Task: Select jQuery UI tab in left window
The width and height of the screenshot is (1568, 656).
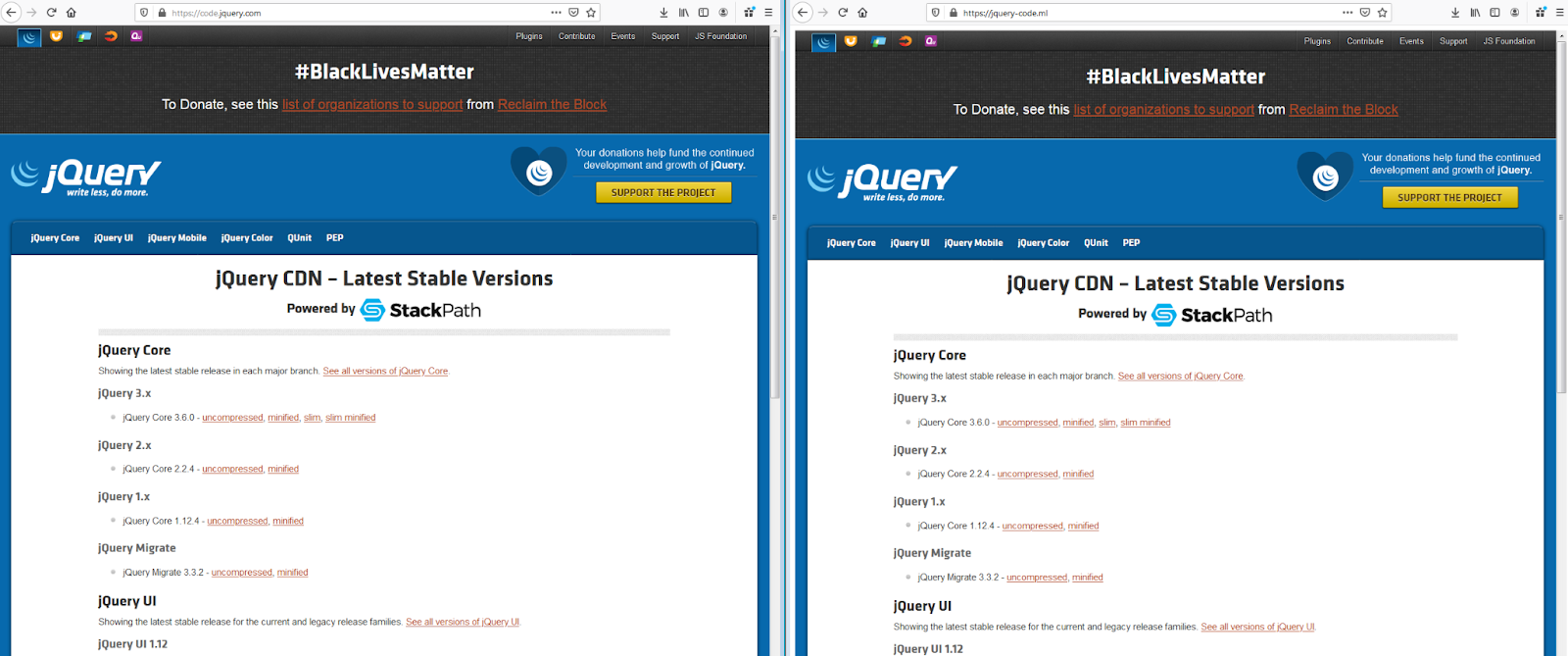Action: pyautogui.click(x=114, y=238)
